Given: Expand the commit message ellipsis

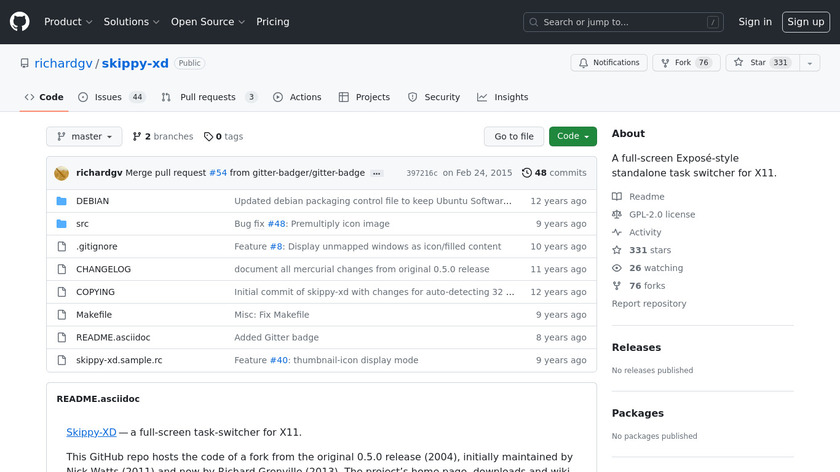Looking at the screenshot, I should point(376,173).
